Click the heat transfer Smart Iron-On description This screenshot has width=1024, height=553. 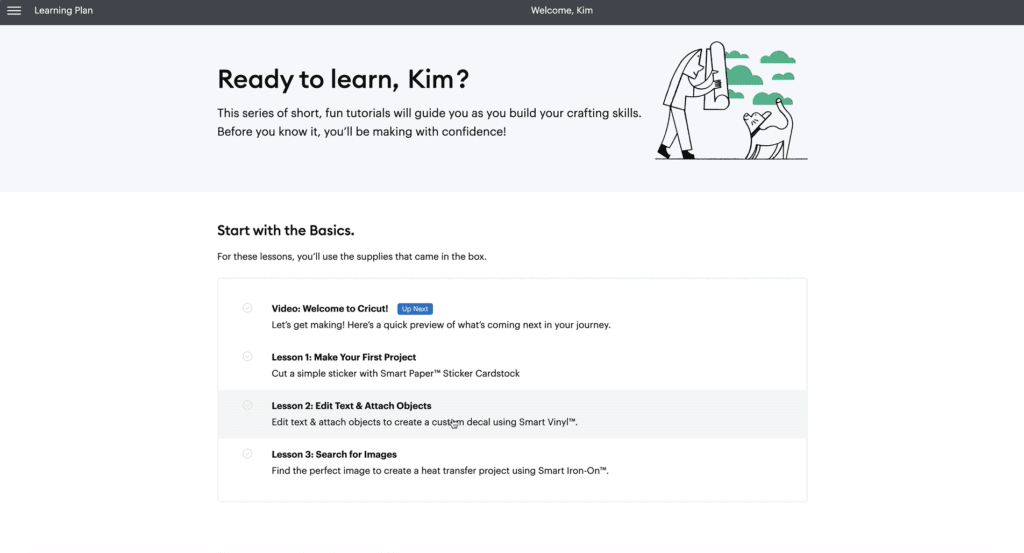(x=440, y=471)
